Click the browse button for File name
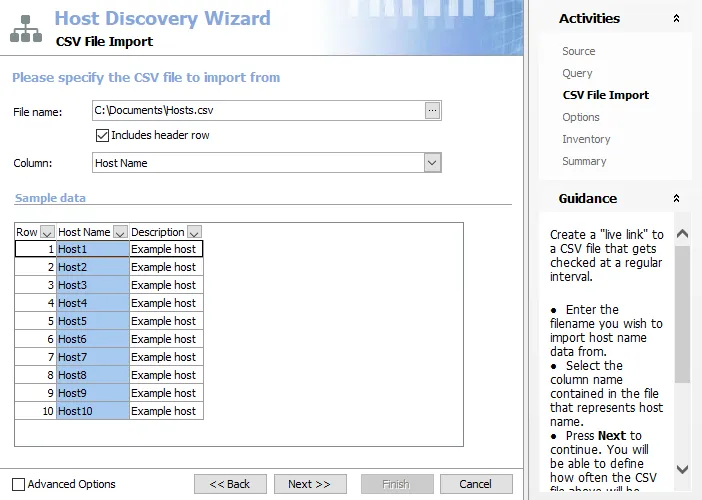 point(432,110)
